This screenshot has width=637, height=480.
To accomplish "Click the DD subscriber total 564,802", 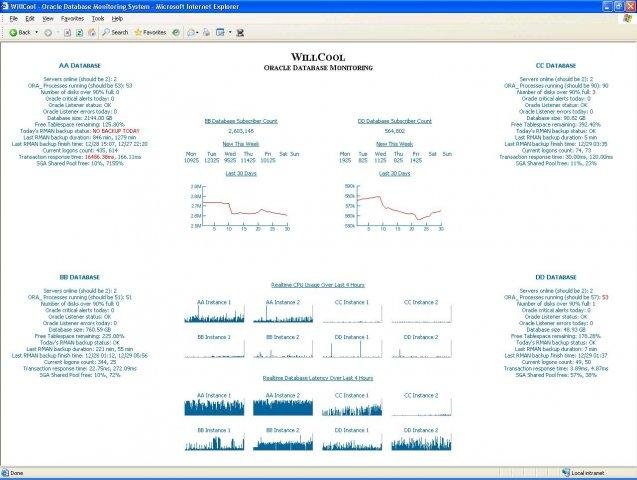I will tap(394, 131).
